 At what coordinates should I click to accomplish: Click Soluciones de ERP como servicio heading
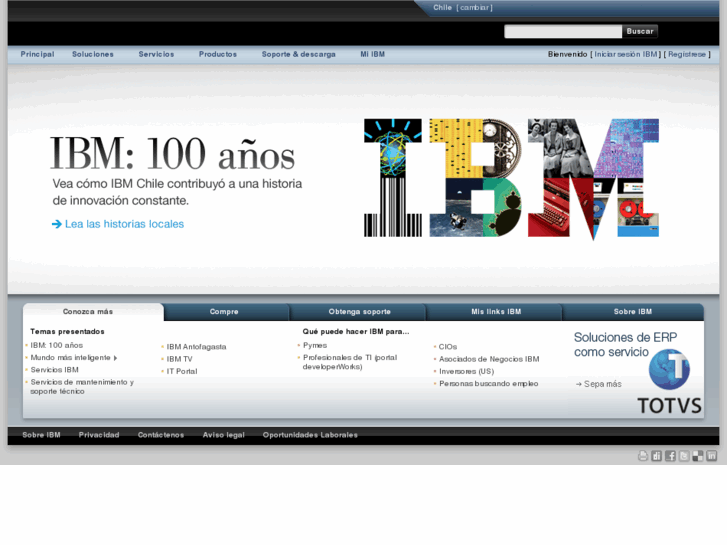tap(625, 345)
